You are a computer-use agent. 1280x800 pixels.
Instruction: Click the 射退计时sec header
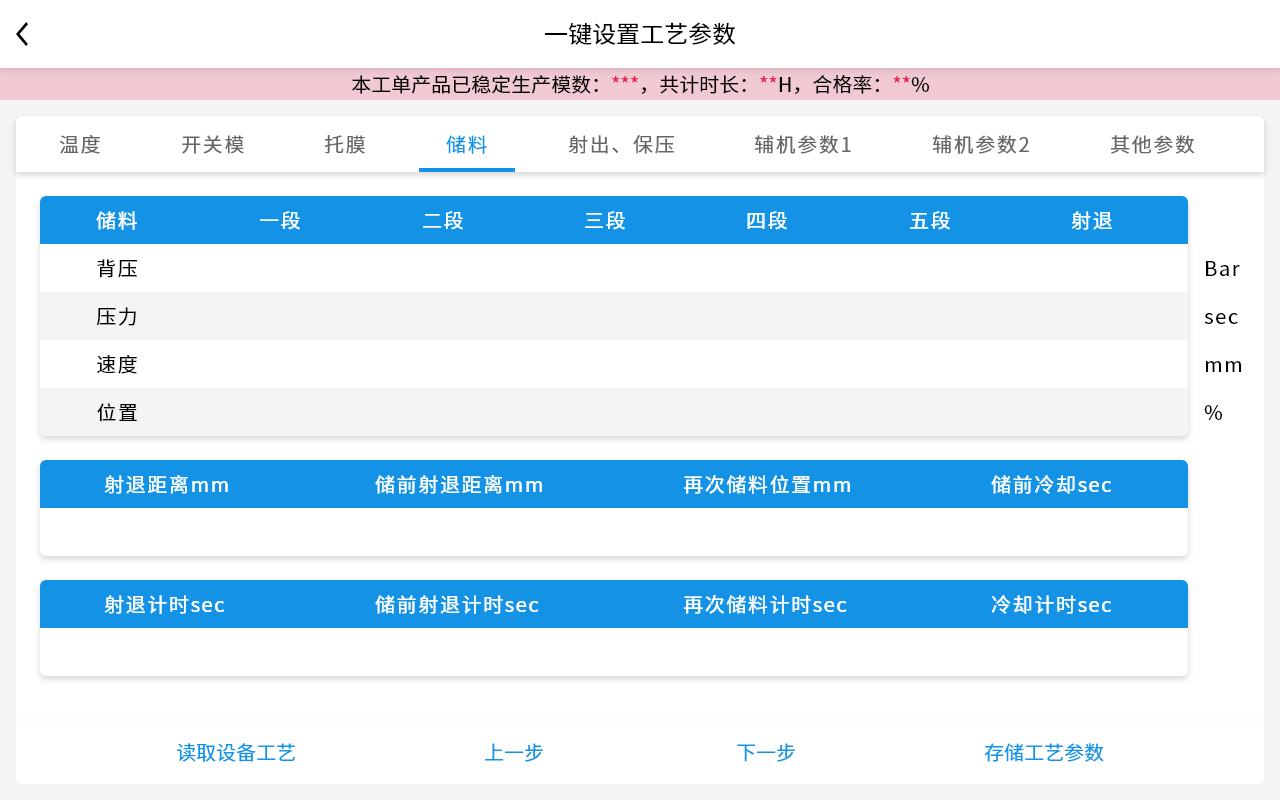click(165, 604)
